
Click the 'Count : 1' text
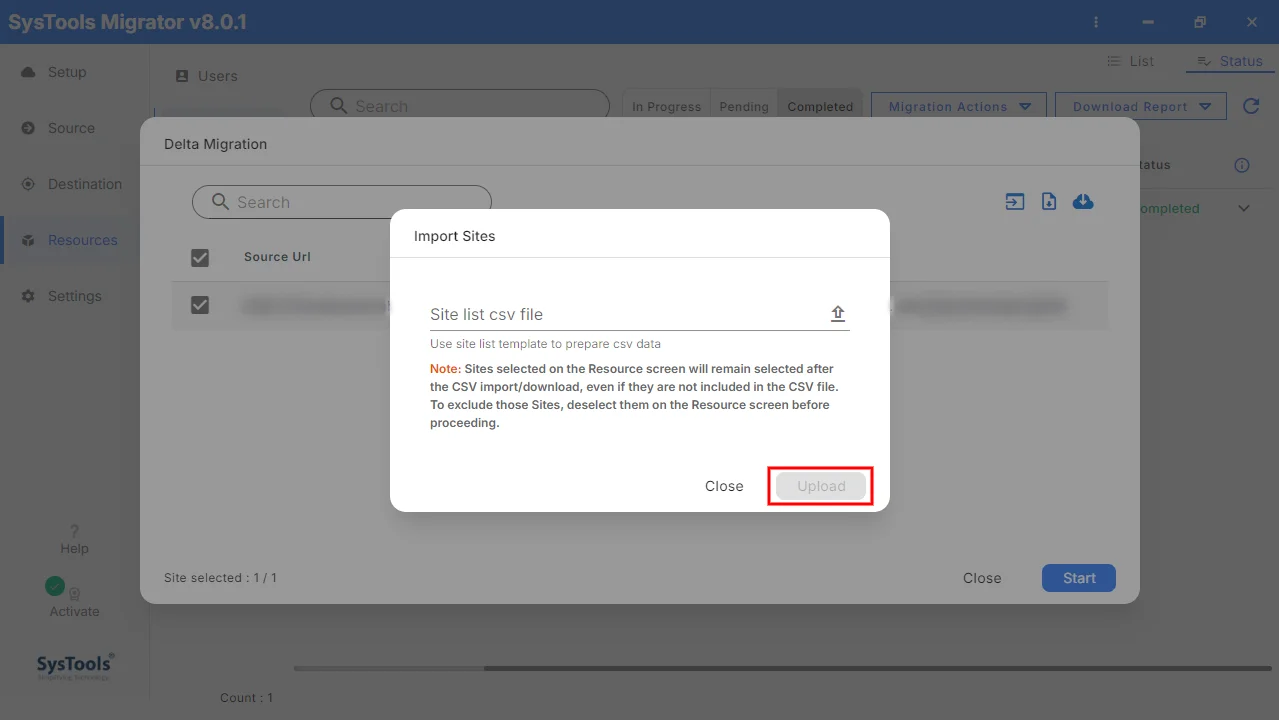pyautogui.click(x=246, y=698)
